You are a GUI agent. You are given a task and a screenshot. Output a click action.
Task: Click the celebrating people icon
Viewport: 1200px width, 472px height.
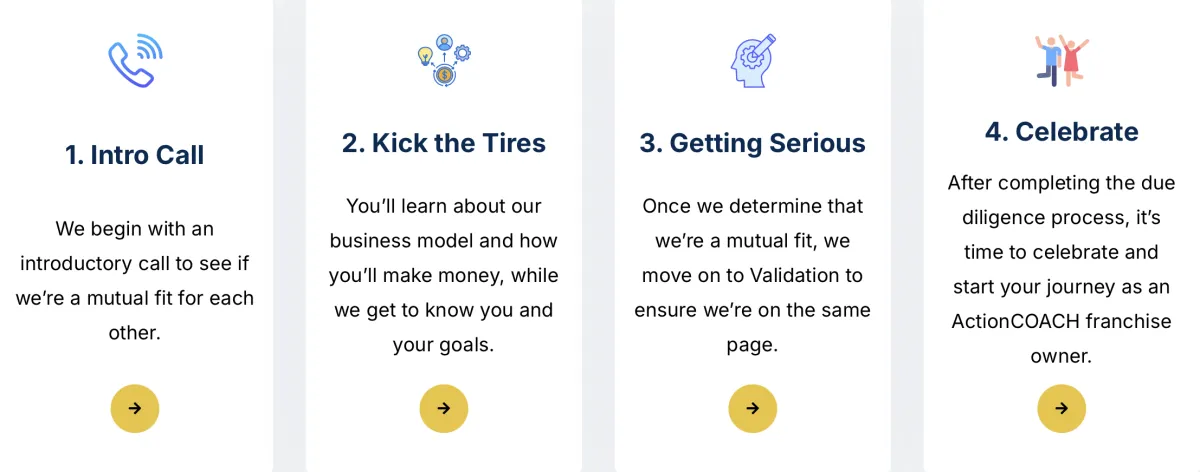(x=1061, y=58)
